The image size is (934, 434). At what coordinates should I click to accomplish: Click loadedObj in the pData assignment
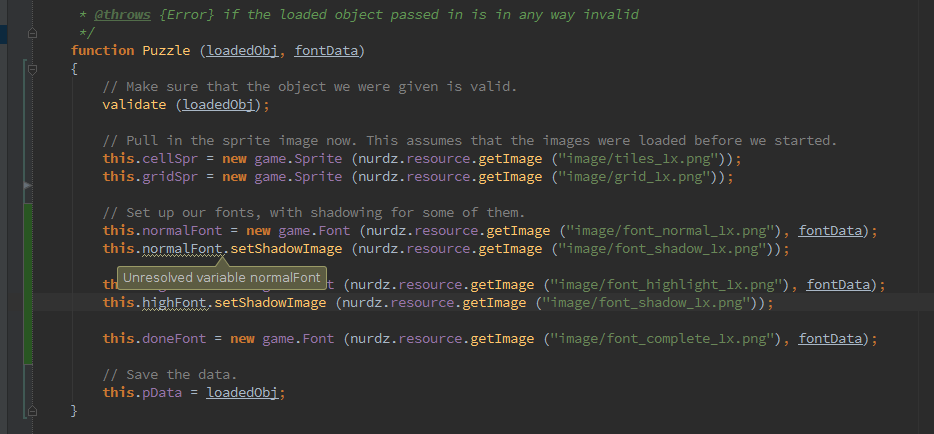(242, 392)
